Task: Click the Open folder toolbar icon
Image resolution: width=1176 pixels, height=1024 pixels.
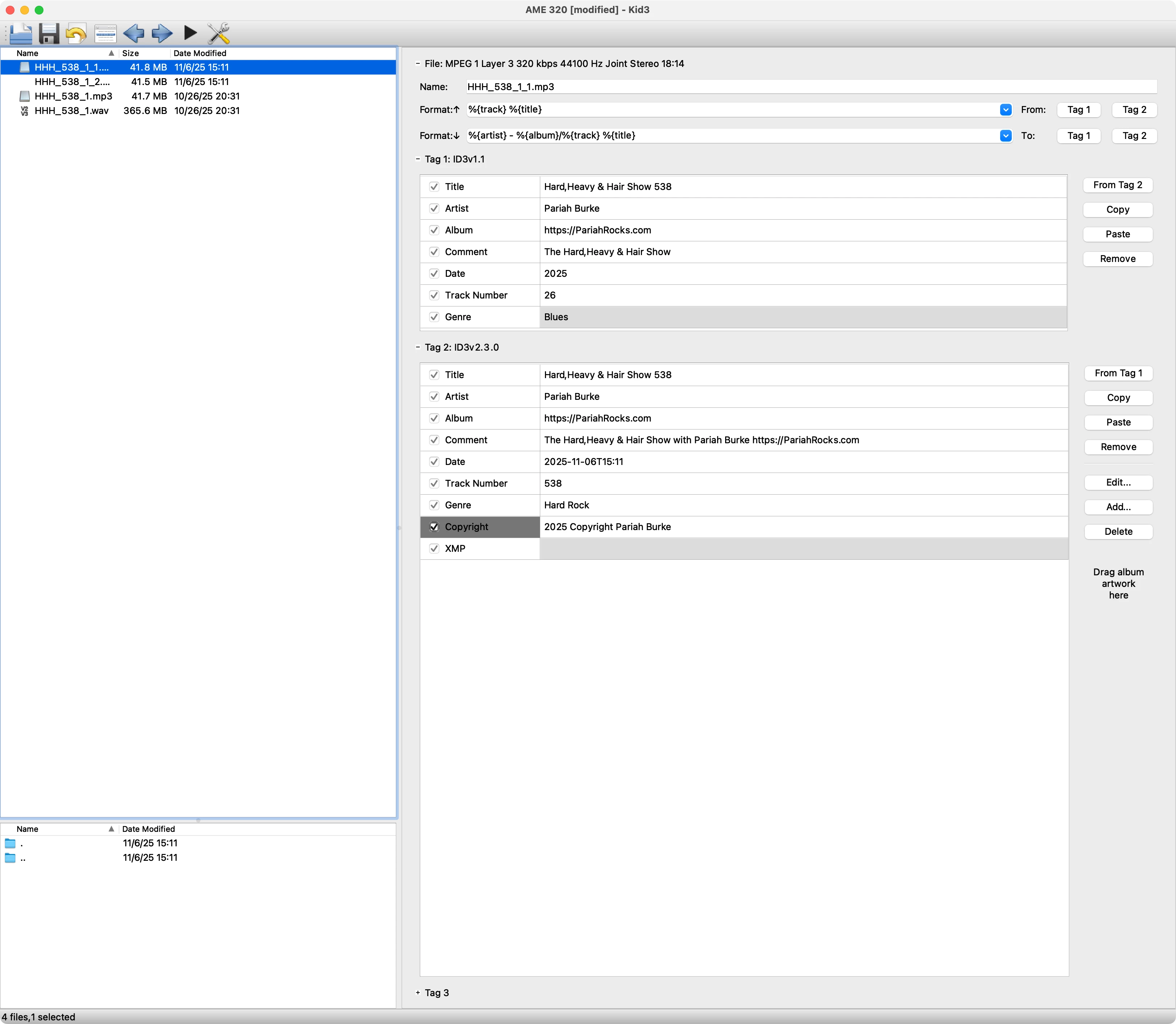Action: click(21, 34)
